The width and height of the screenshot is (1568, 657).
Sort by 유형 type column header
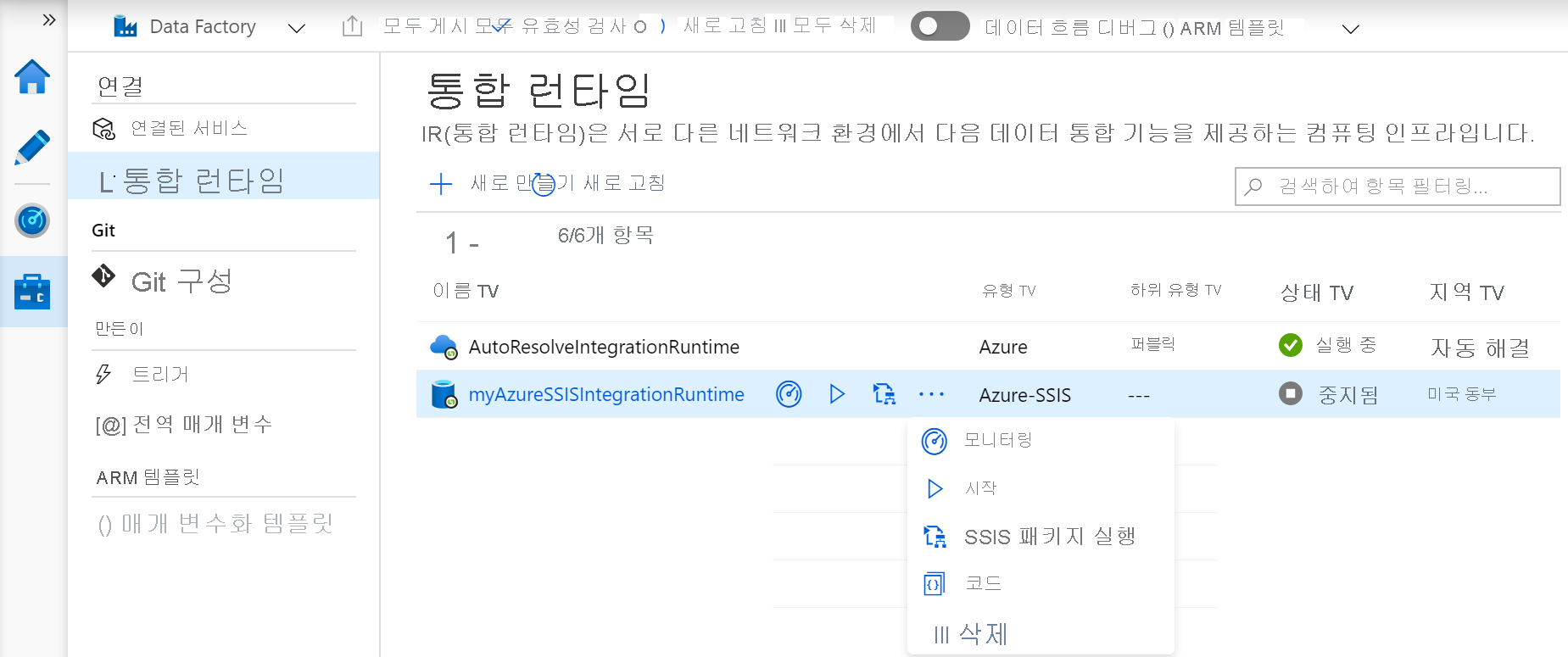(1008, 291)
